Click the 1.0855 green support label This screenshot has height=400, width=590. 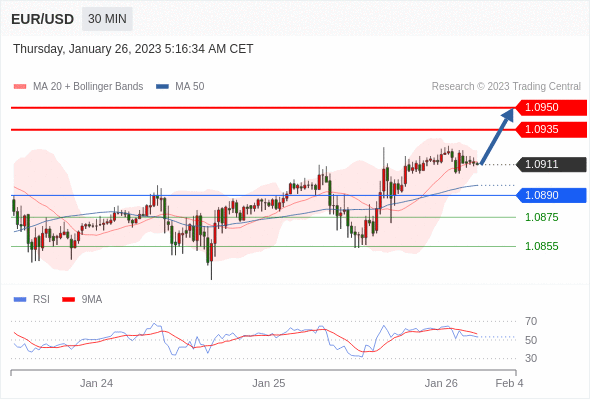(x=541, y=246)
